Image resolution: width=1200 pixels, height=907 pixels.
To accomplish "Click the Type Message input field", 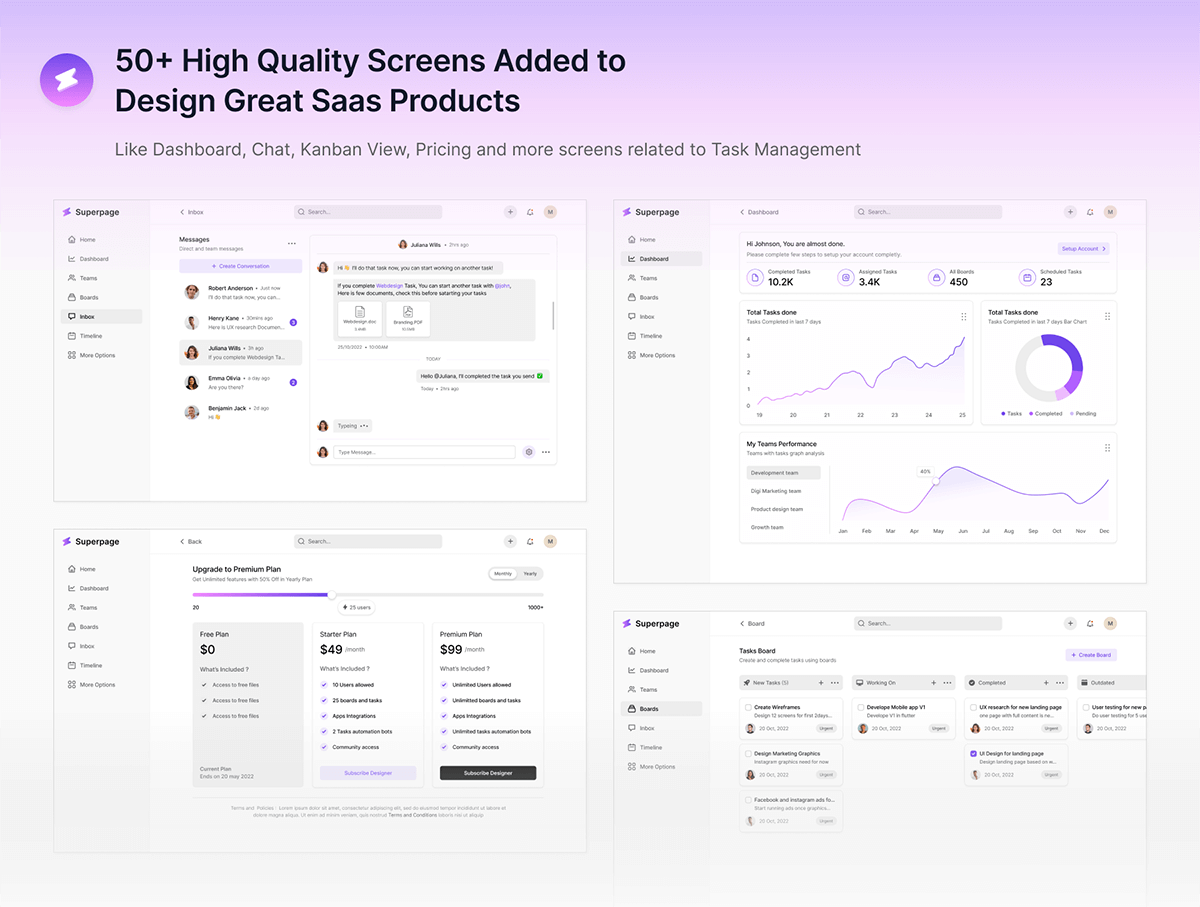I will coord(424,452).
